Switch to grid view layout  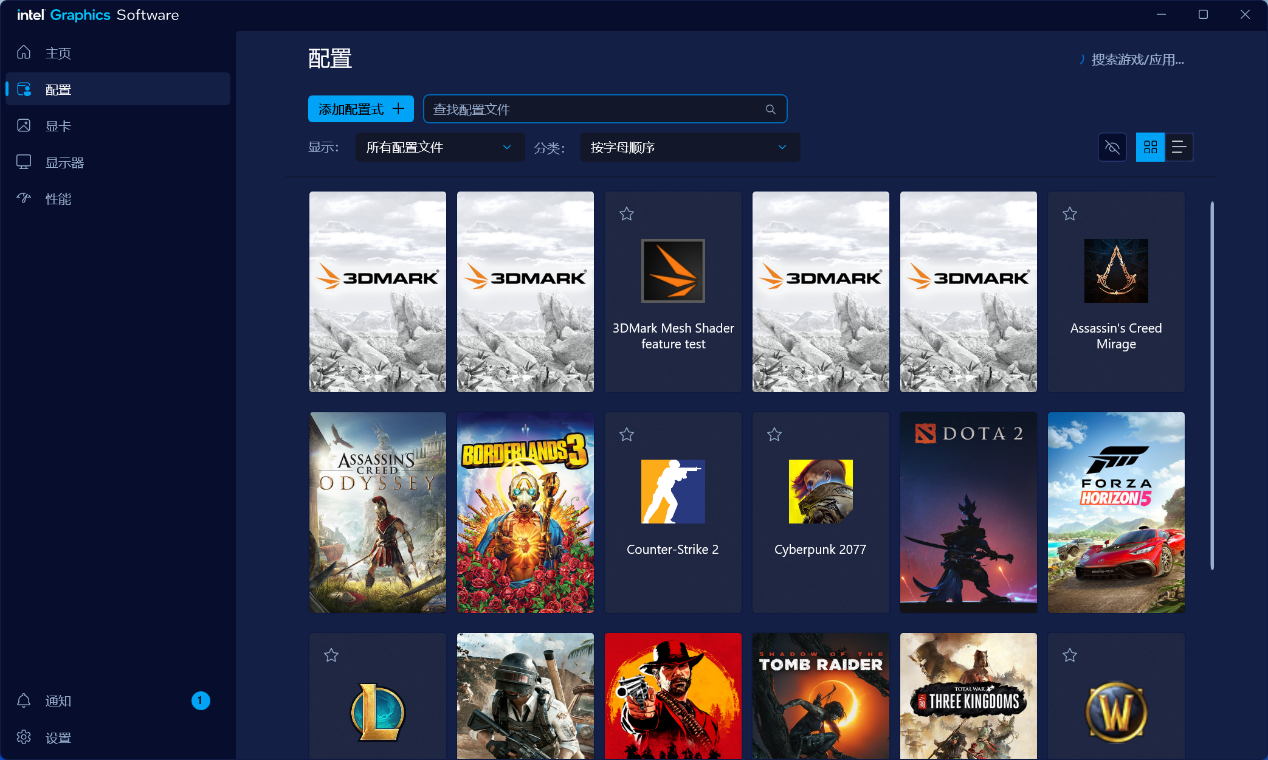(x=1150, y=147)
